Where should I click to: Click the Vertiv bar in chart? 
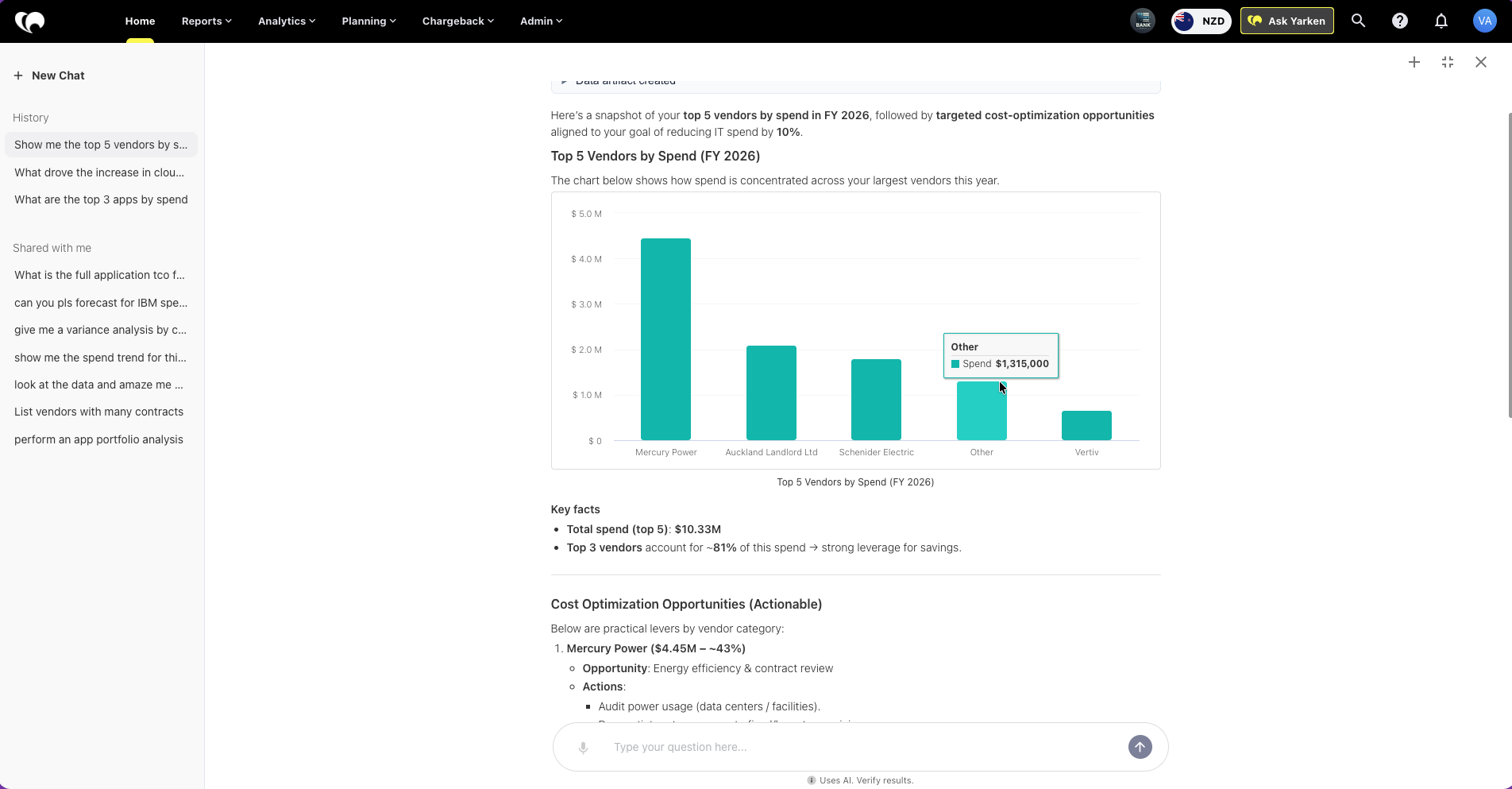(1086, 426)
